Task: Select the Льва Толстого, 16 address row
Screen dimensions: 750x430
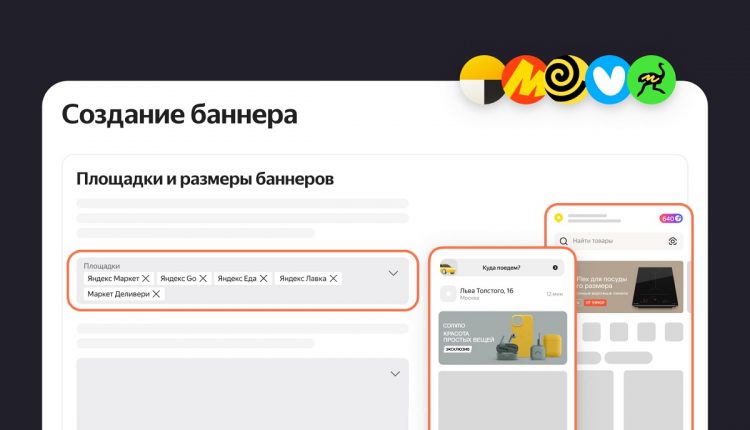Action: point(501,294)
